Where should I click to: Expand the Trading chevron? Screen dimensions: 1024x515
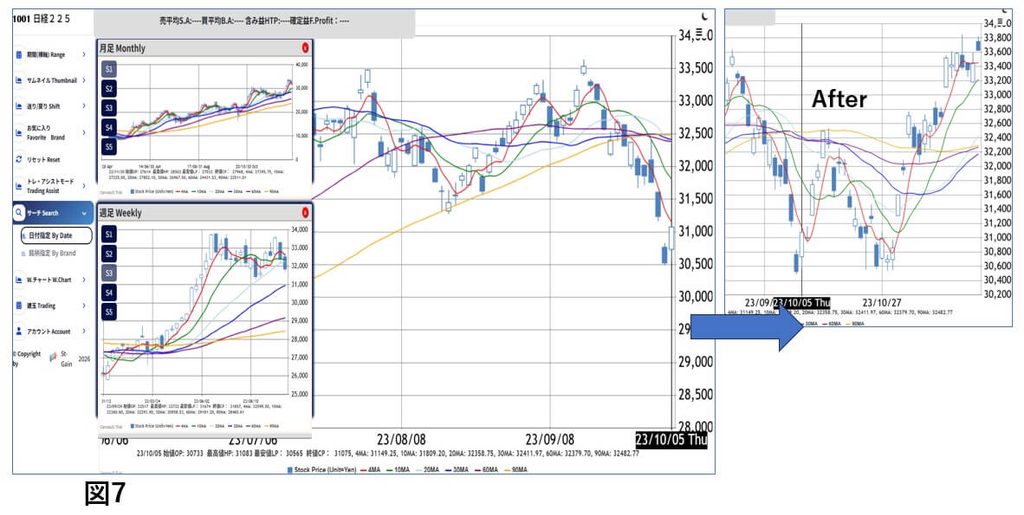[84, 305]
